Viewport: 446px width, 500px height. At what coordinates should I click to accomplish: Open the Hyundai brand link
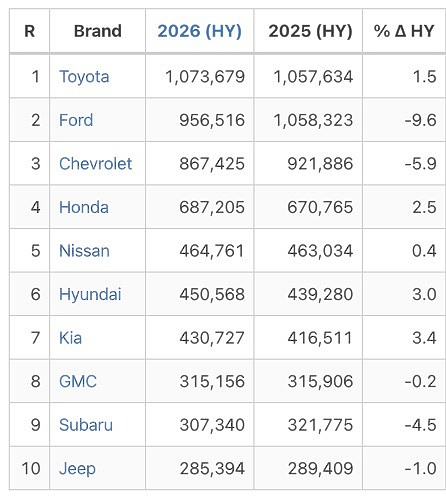(90, 295)
